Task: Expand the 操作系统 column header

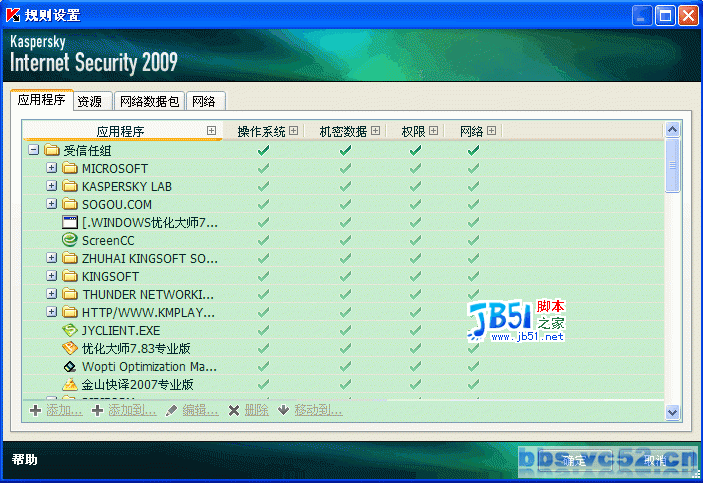Action: (x=294, y=131)
